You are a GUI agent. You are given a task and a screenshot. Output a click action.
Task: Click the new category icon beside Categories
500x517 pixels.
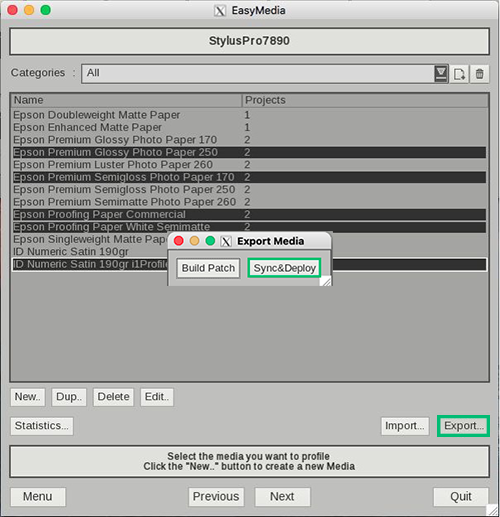pyautogui.click(x=459, y=74)
